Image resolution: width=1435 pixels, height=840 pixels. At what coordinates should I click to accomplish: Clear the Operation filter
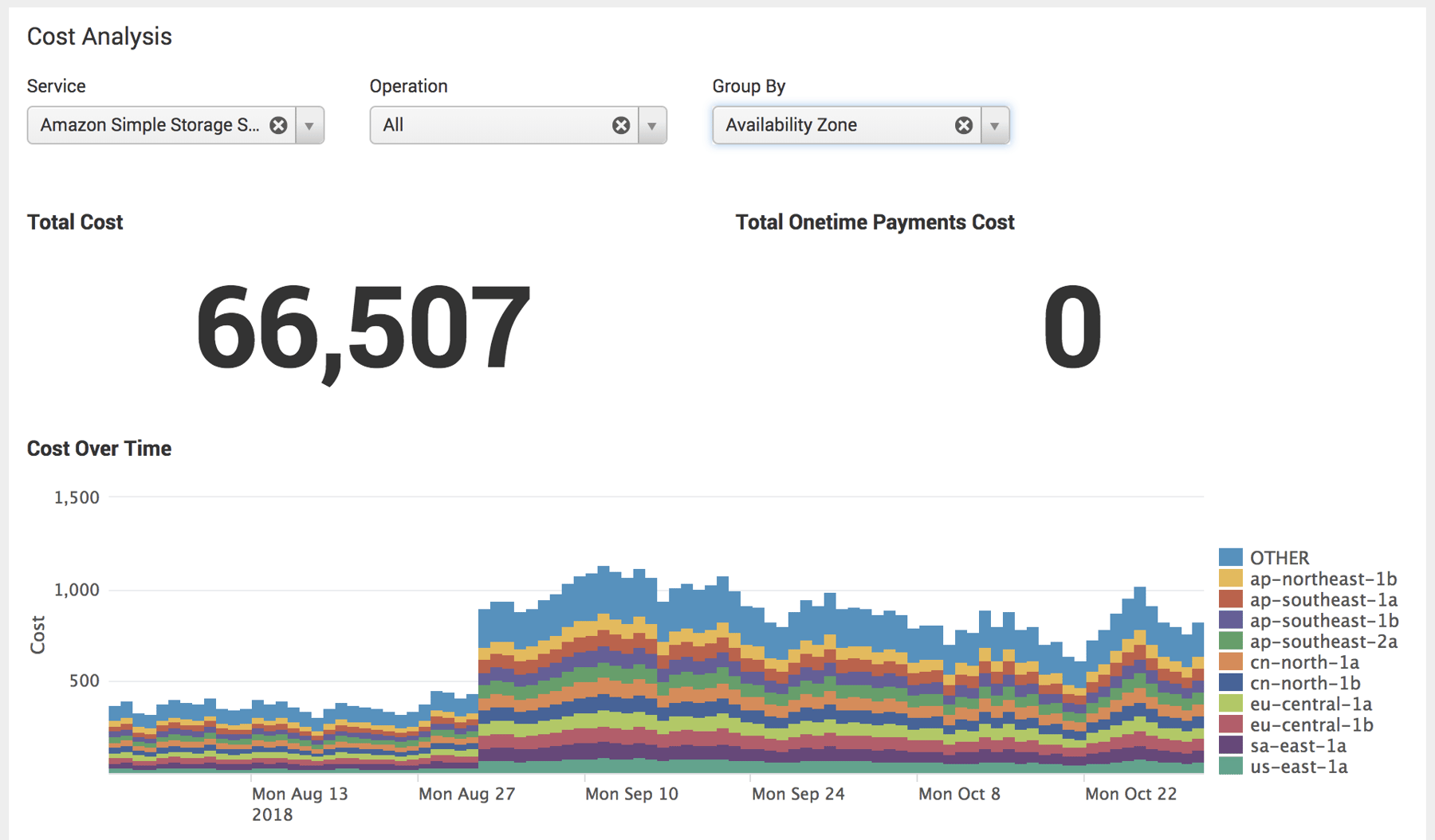tap(621, 124)
